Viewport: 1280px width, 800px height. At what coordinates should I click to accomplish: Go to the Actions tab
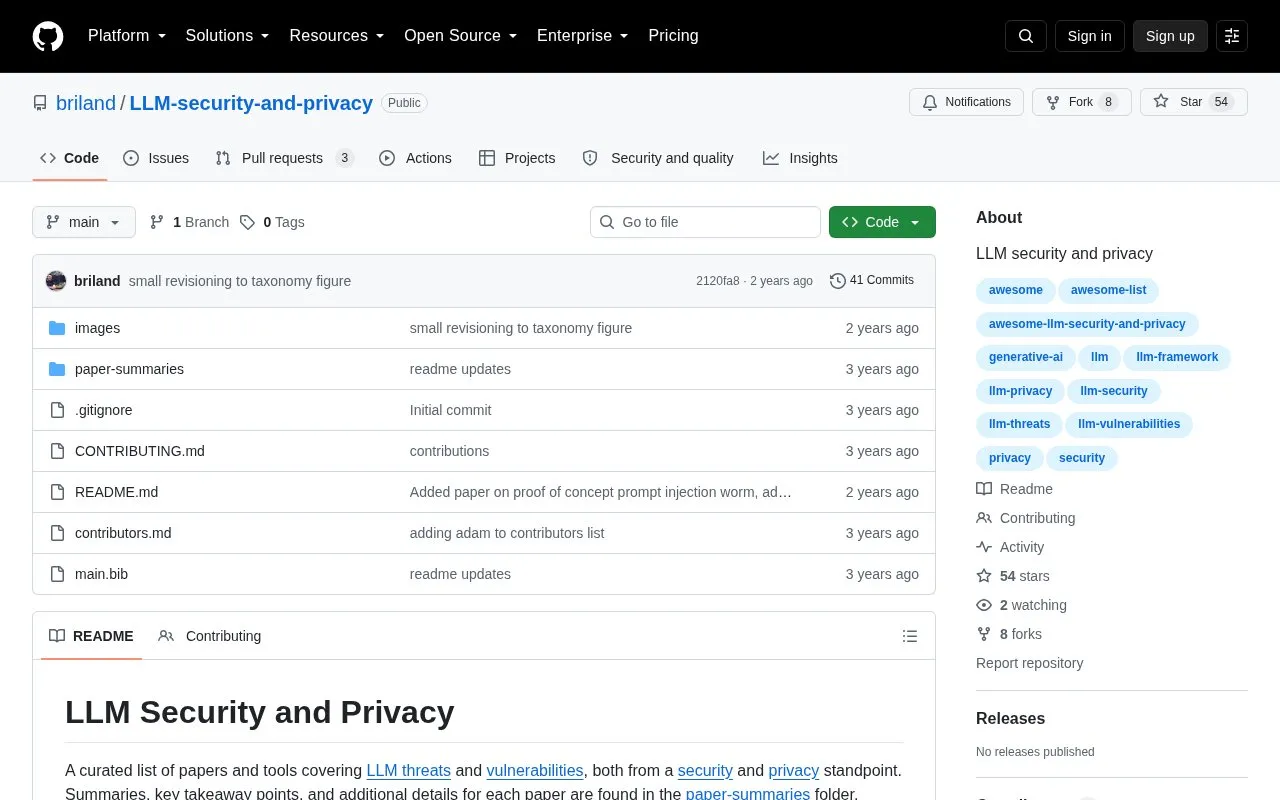pyautogui.click(x=415, y=158)
